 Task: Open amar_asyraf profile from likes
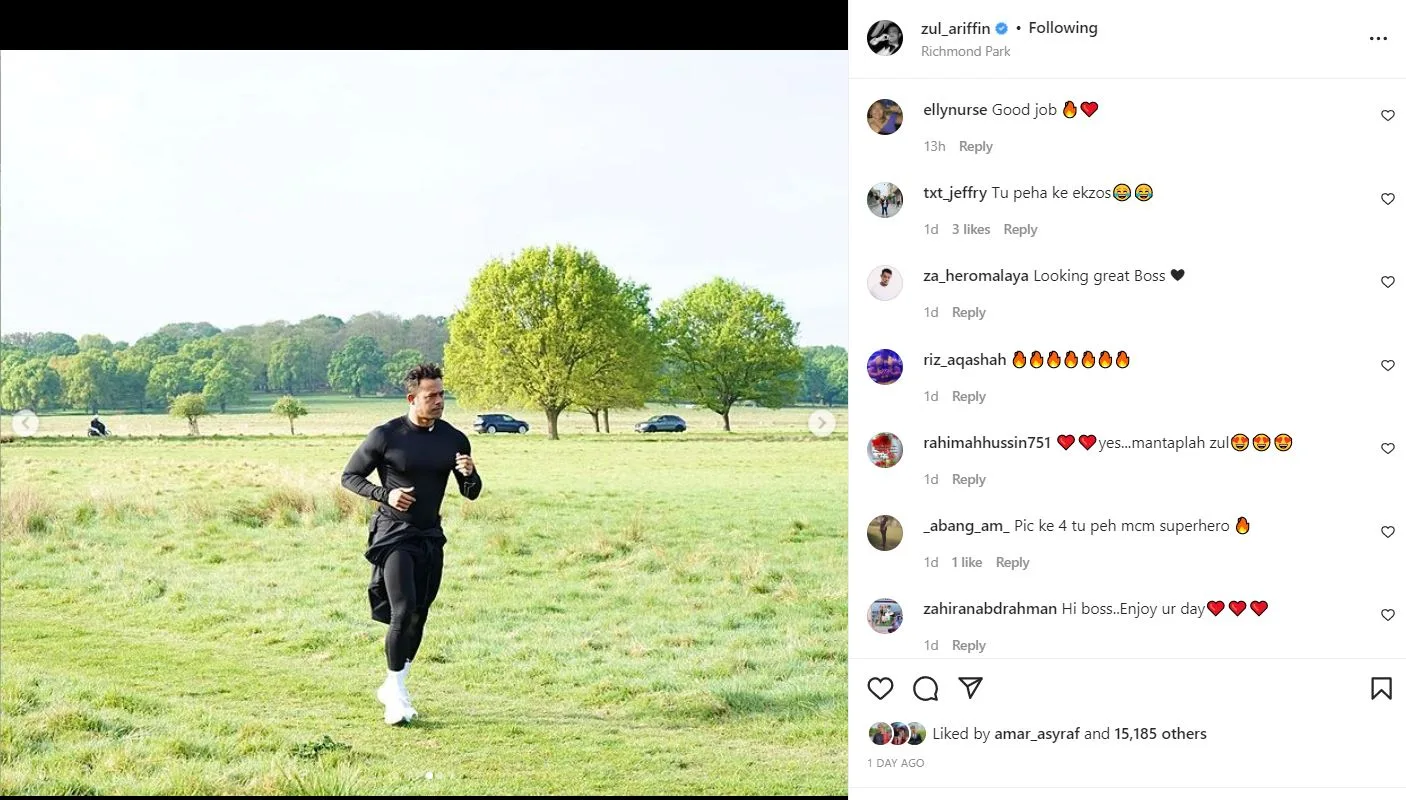coord(1037,733)
